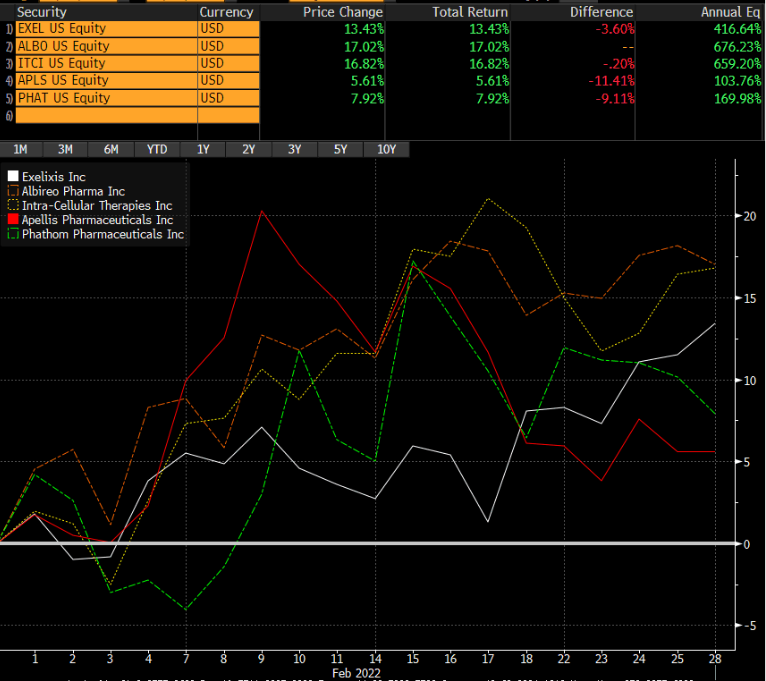Sort by the Price Change column header
Screen dimensions: 766x681
tap(343, 12)
